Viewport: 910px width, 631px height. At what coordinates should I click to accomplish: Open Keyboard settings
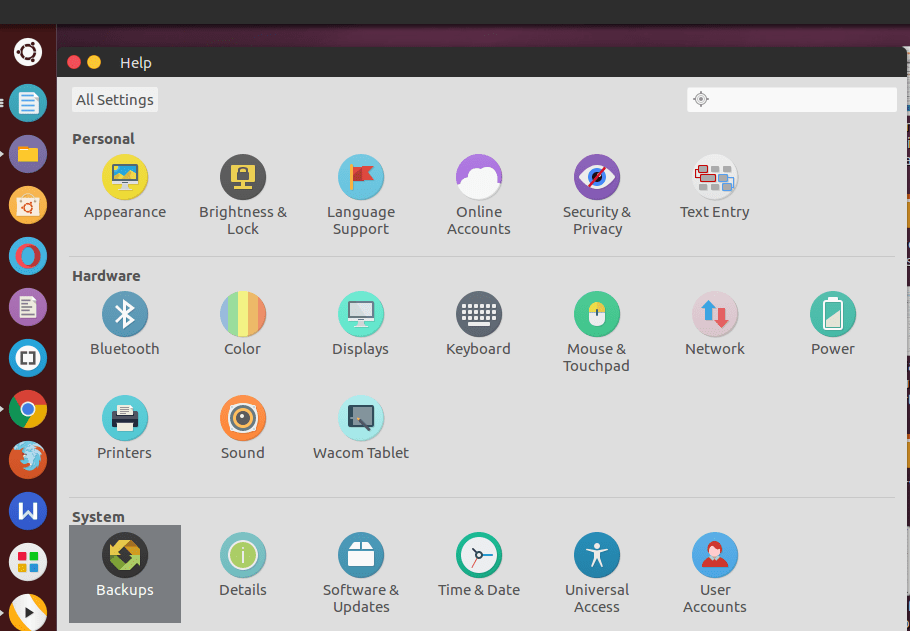coord(479,324)
